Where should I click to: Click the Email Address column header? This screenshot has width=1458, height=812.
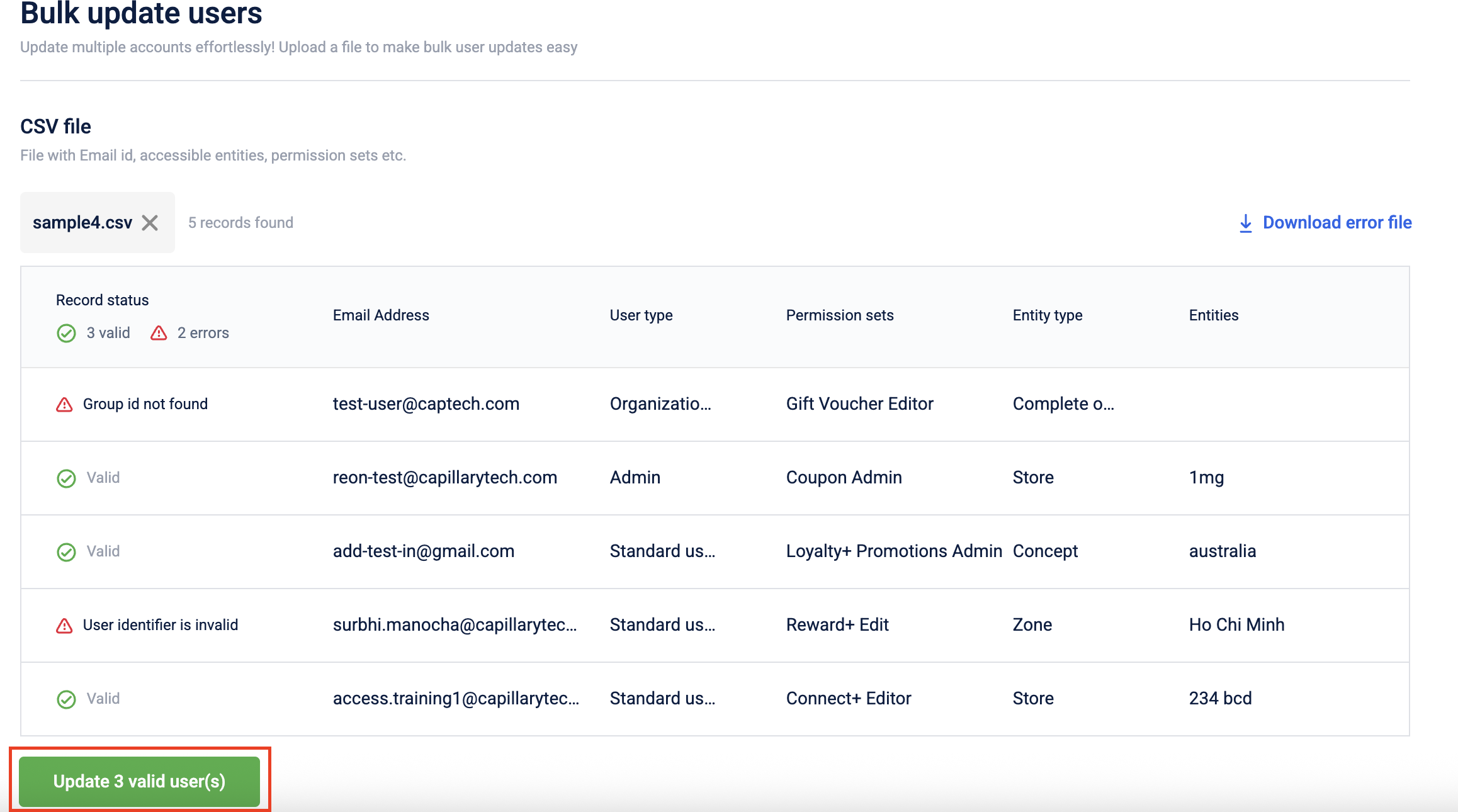(x=381, y=315)
